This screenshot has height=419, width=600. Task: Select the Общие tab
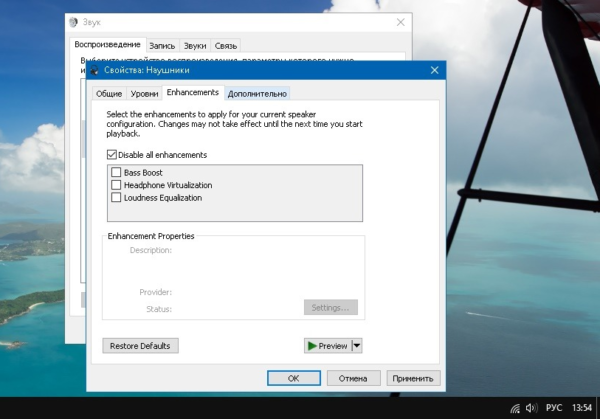(x=109, y=94)
